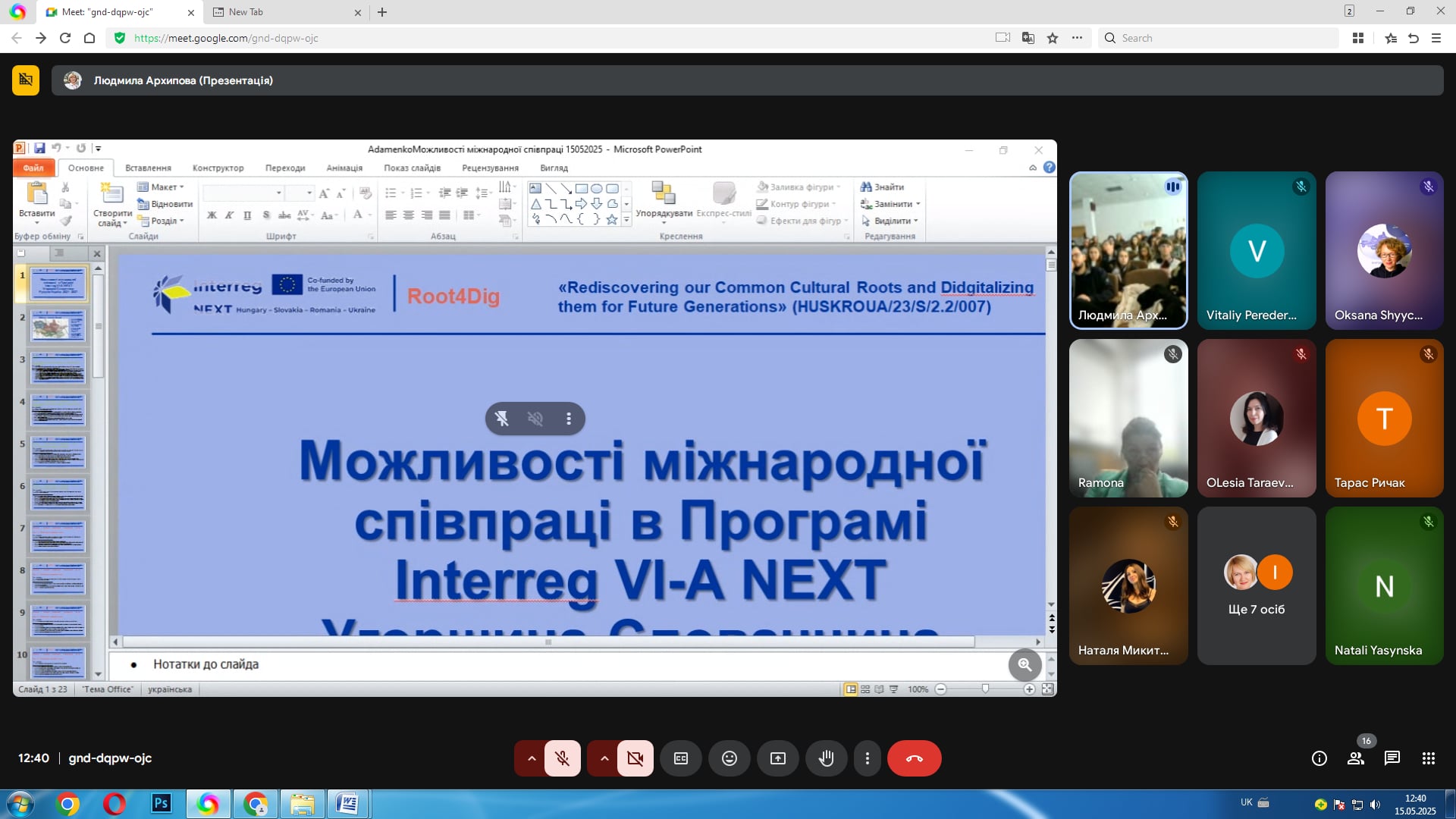Click zoom out minus in PowerPoint status bar
This screenshot has width=1456, height=819.
pyautogui.click(x=940, y=689)
